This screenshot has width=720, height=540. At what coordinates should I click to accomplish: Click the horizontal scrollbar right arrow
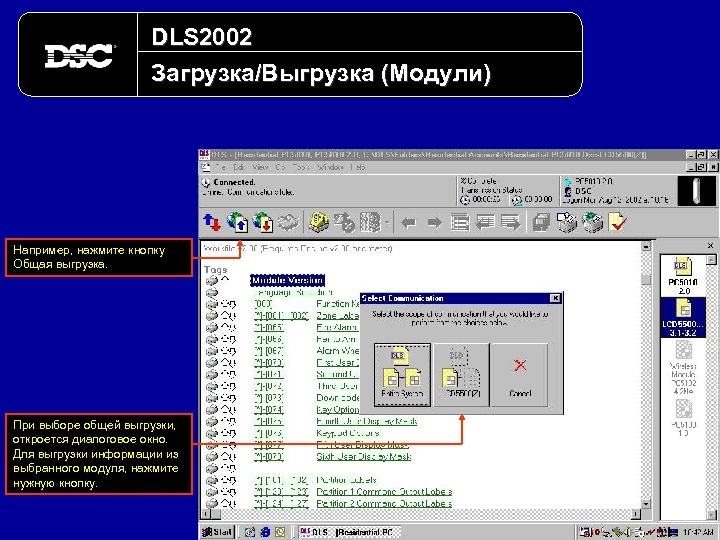coord(636,514)
